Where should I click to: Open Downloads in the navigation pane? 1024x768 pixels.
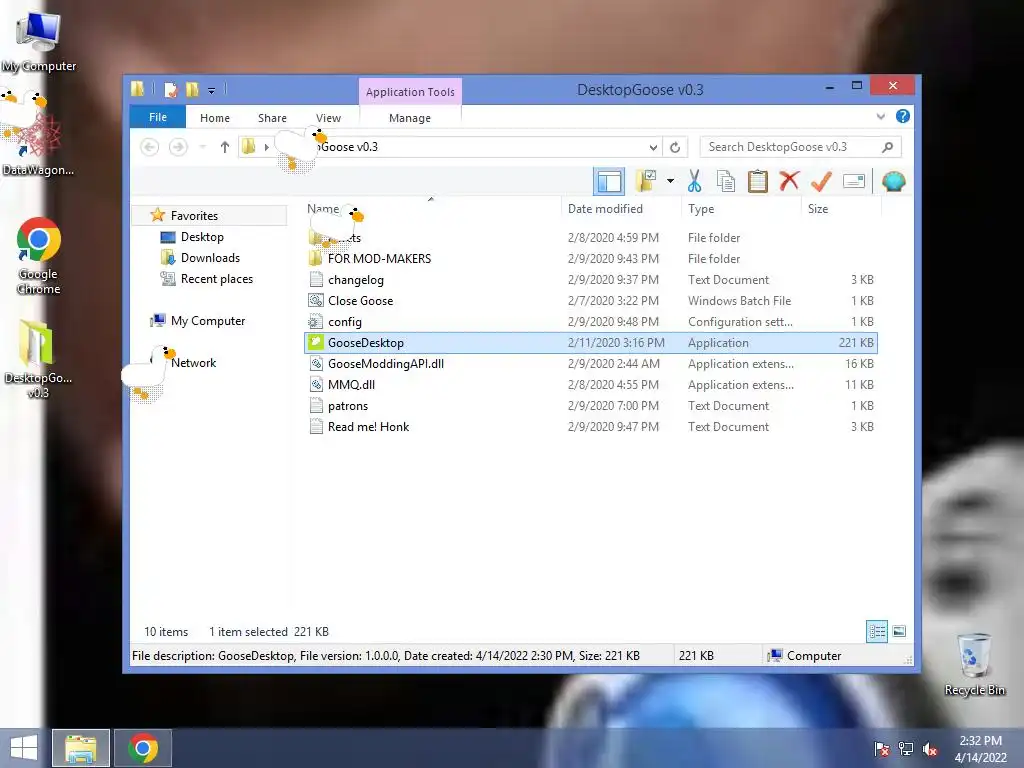[210, 258]
